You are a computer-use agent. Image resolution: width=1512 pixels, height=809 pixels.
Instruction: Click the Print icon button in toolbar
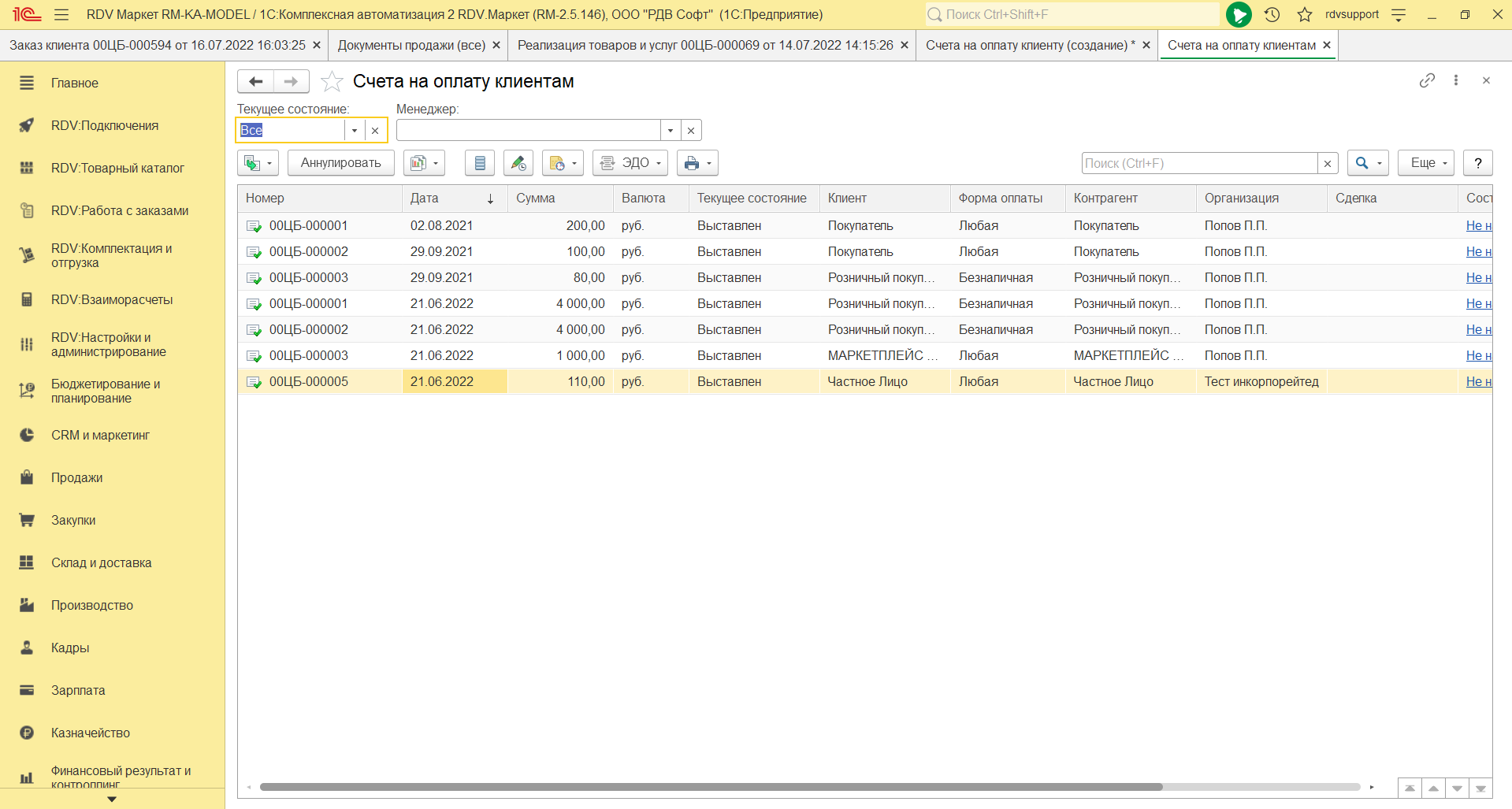(x=697, y=163)
